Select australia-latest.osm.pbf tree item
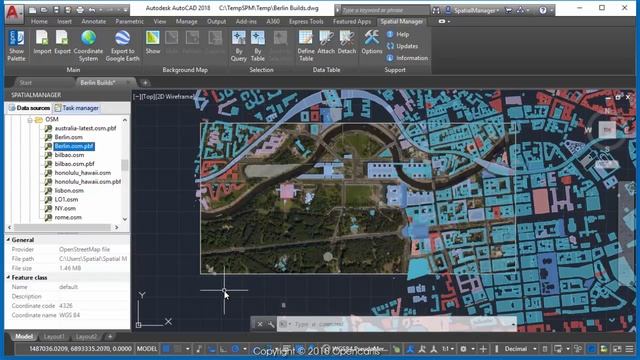The height and width of the screenshot is (360, 640). point(85,128)
